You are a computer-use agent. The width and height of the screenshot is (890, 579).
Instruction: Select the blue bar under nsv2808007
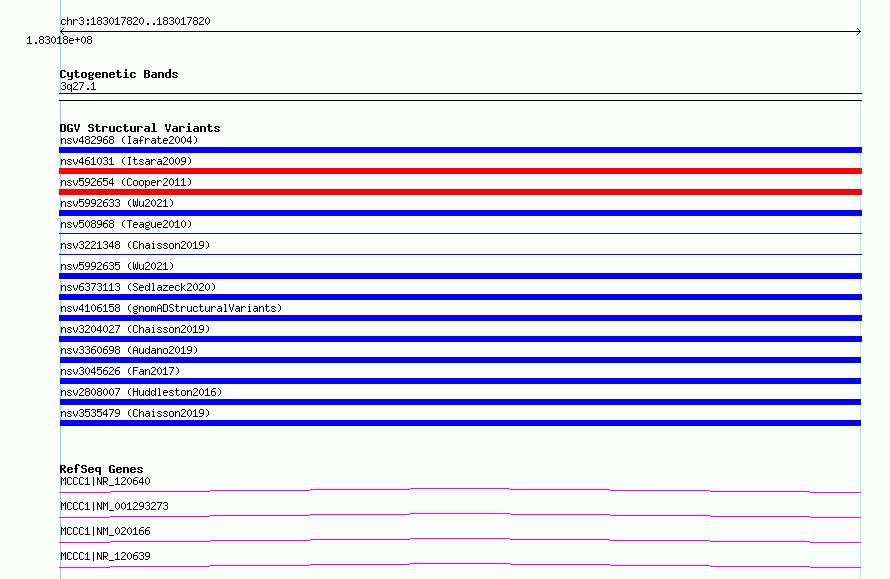[x=460, y=402]
